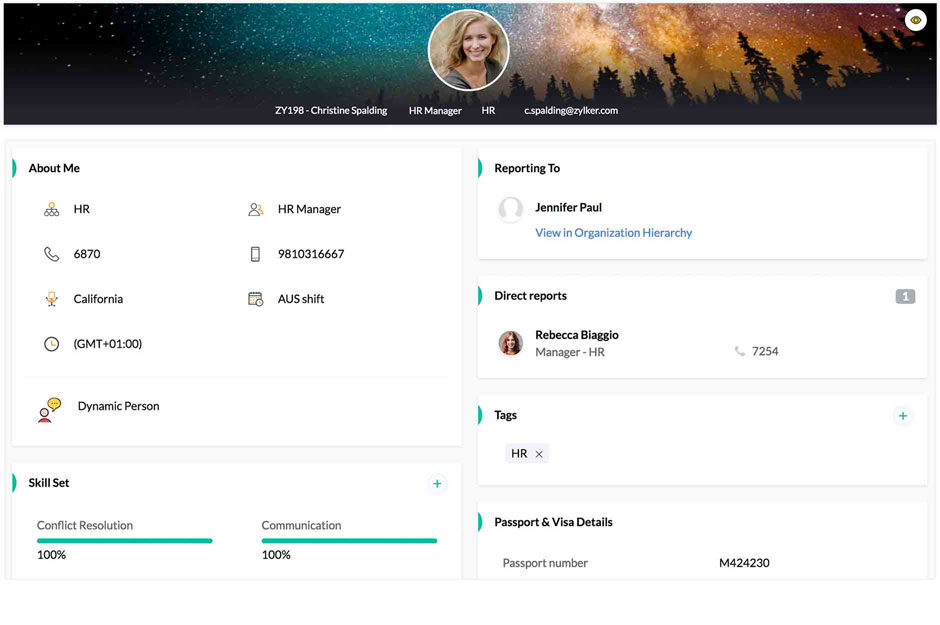
Task: Click the (GMT+01:00) timezone text
Action: 108,344
